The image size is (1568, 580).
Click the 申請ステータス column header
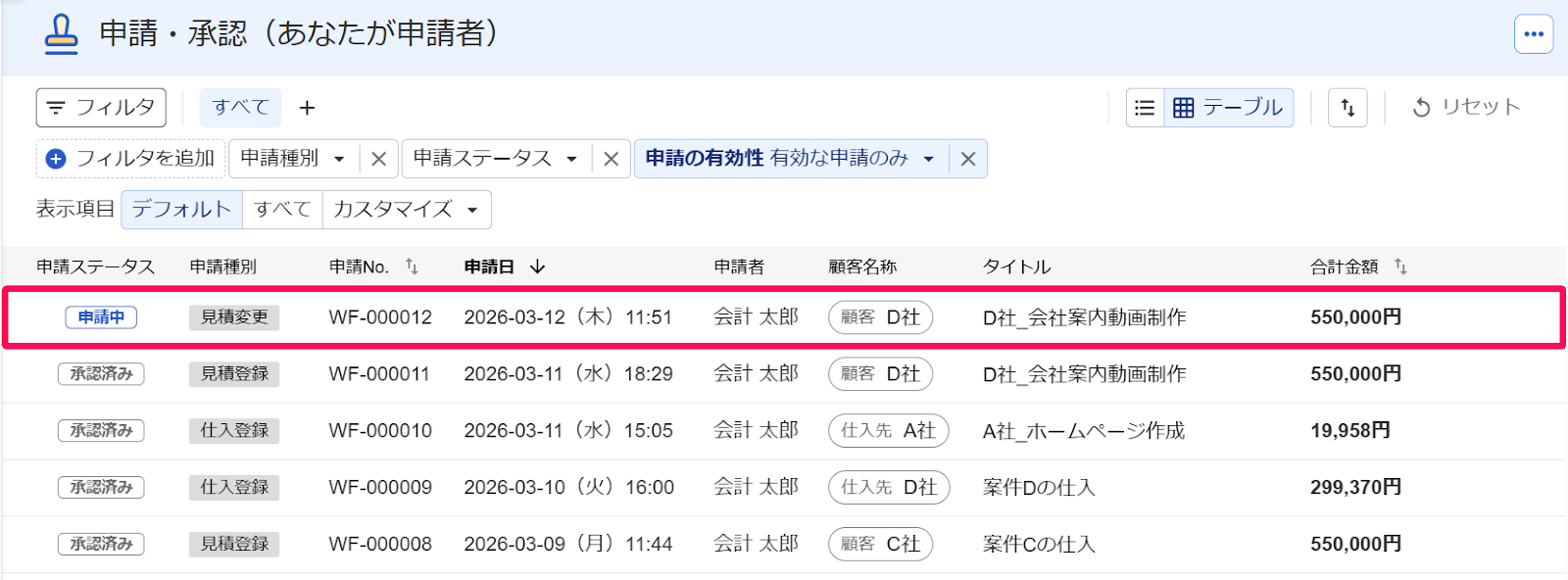(95, 266)
